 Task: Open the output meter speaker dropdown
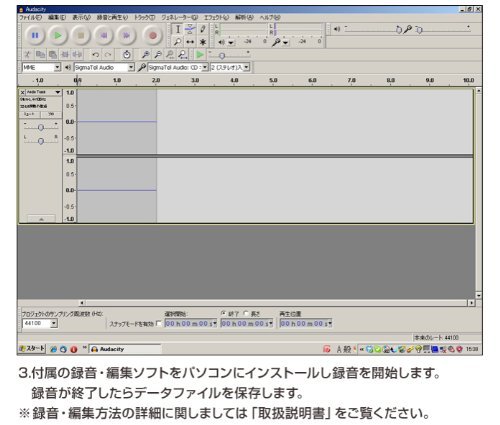click(231, 43)
